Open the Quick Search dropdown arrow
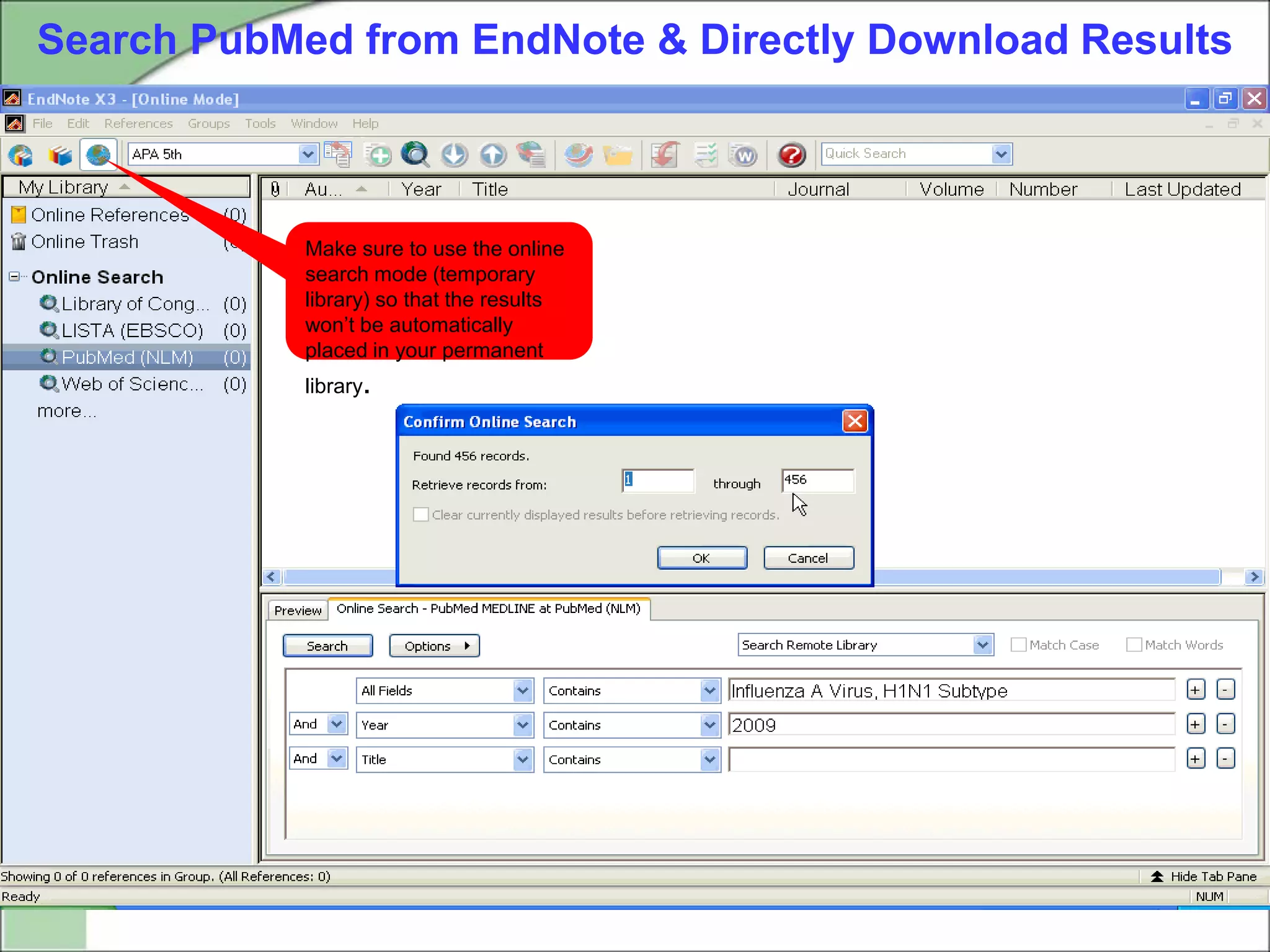This screenshot has height=952, width=1270. [x=1001, y=154]
